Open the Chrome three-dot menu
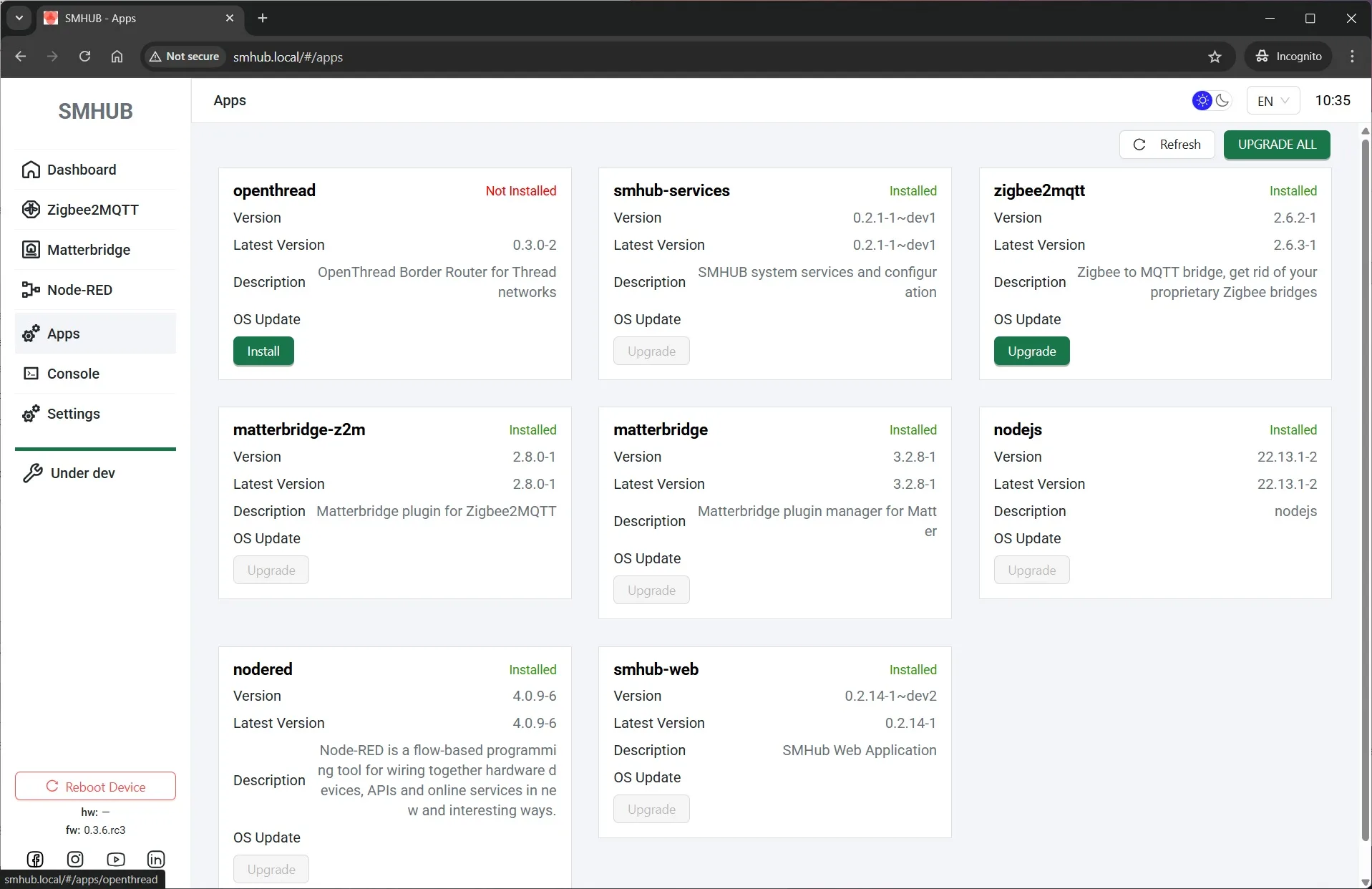This screenshot has width=1372, height=889. pyautogui.click(x=1352, y=57)
